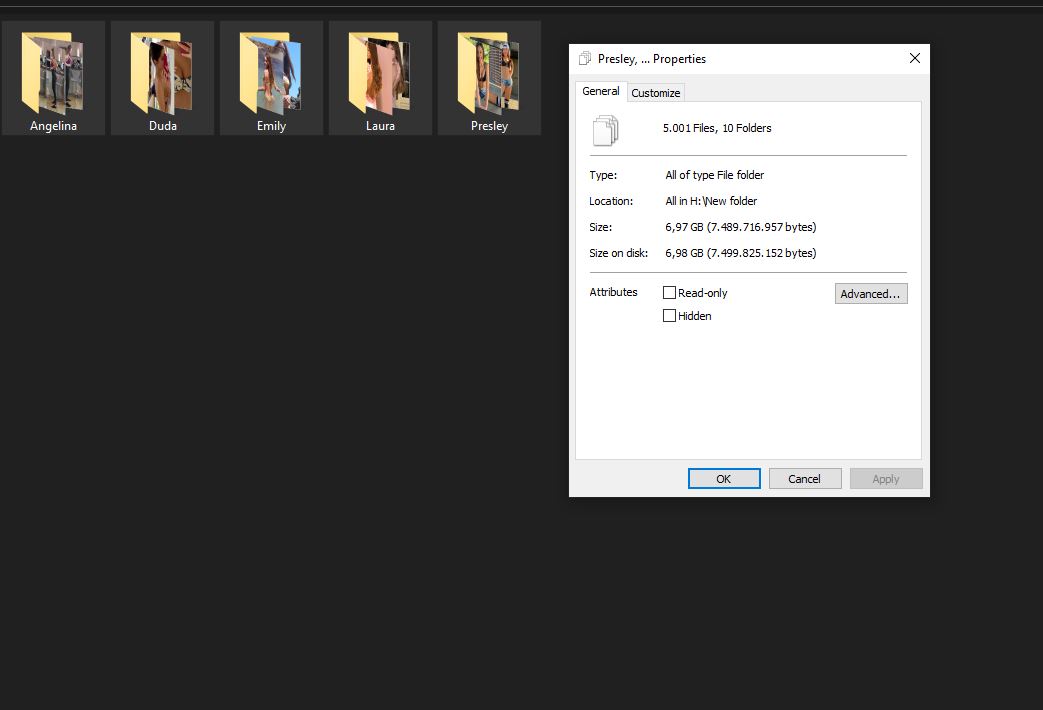Switch to the General tab
This screenshot has height=710, width=1043.
click(601, 91)
